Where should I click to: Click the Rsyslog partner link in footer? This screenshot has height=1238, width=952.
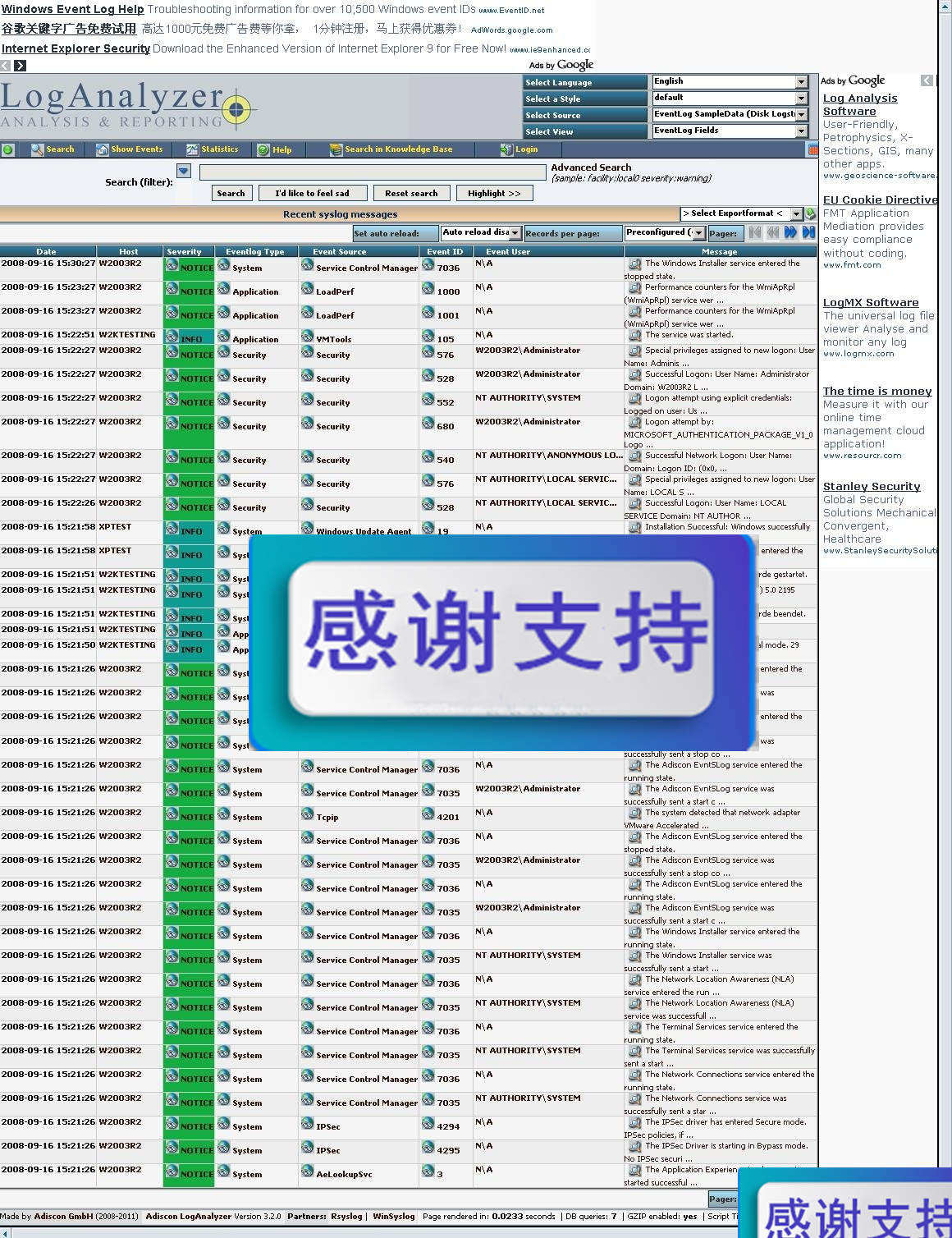(x=346, y=1216)
